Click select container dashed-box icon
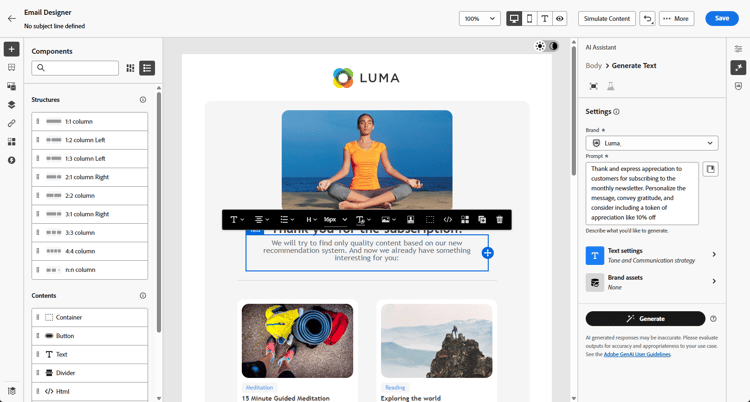 tap(430, 220)
